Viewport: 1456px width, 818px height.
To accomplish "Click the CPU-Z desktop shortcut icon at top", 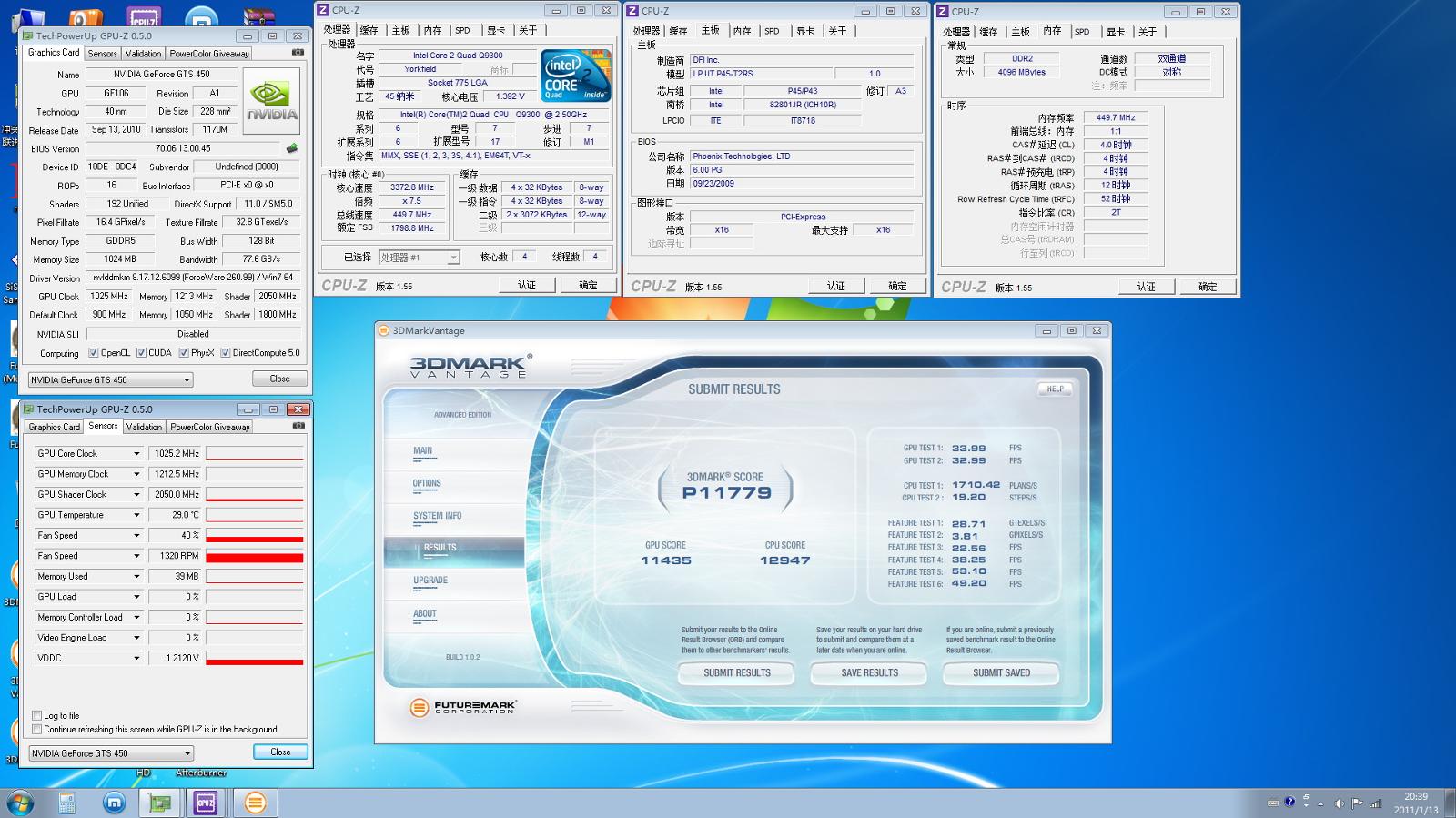I will click(x=144, y=16).
